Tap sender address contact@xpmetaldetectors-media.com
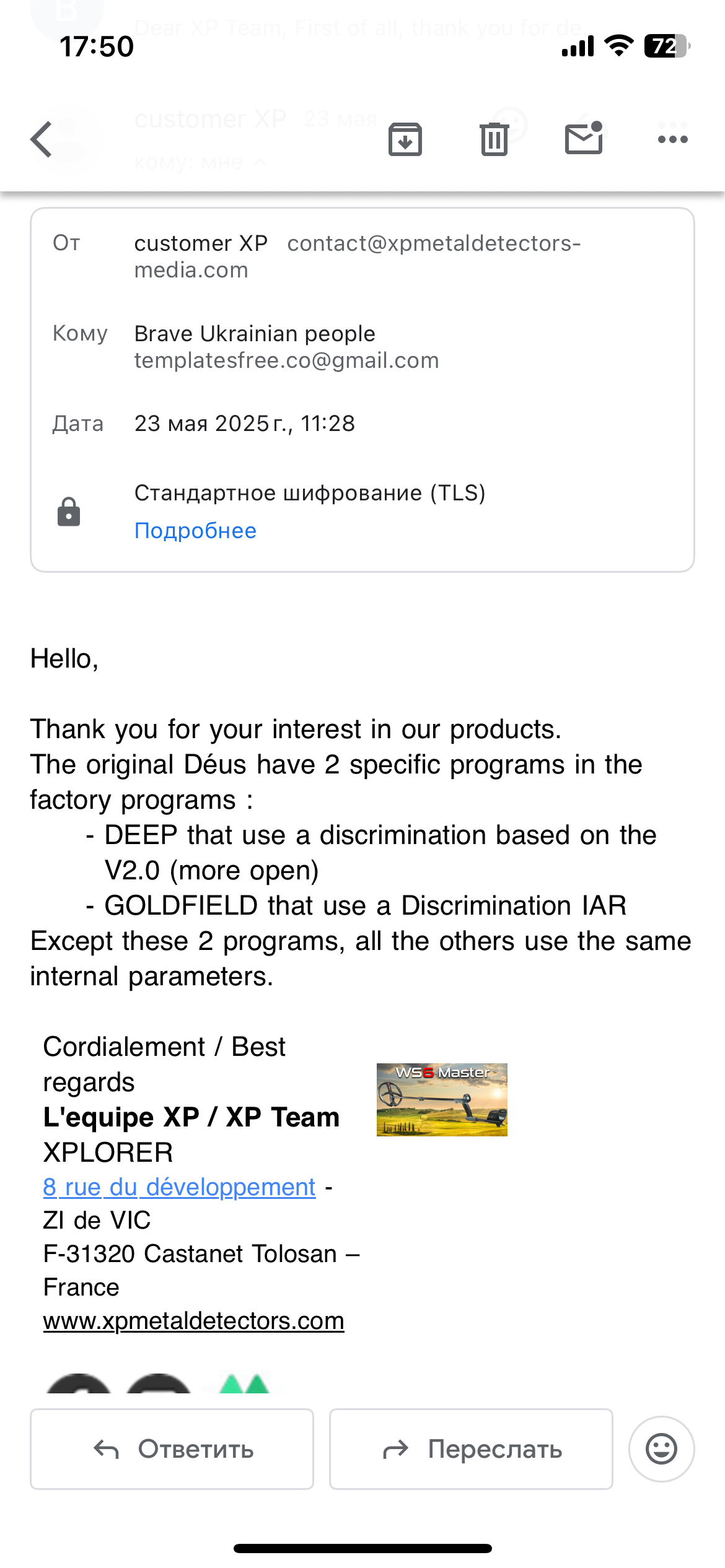 [x=434, y=243]
